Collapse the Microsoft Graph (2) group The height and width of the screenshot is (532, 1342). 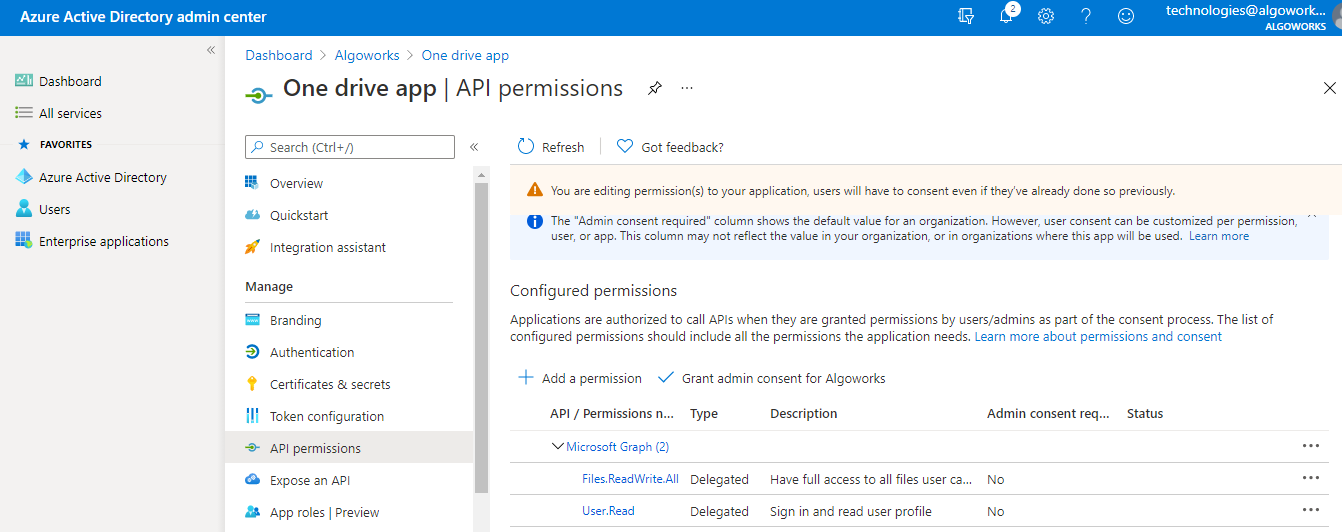[x=558, y=447]
